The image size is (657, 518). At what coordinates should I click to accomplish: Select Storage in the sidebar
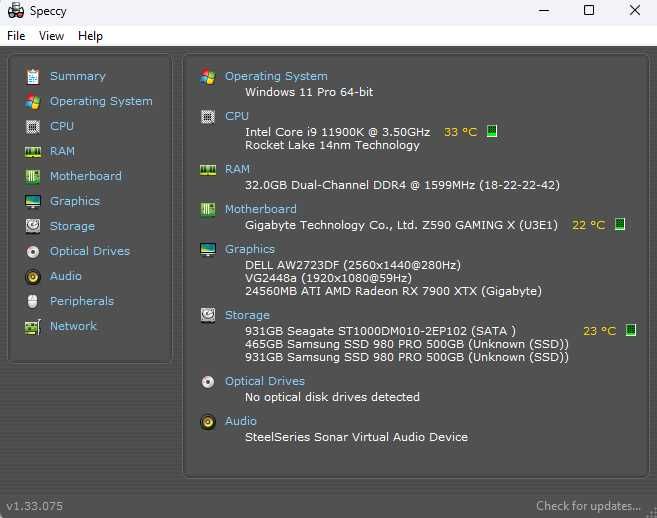tap(72, 226)
